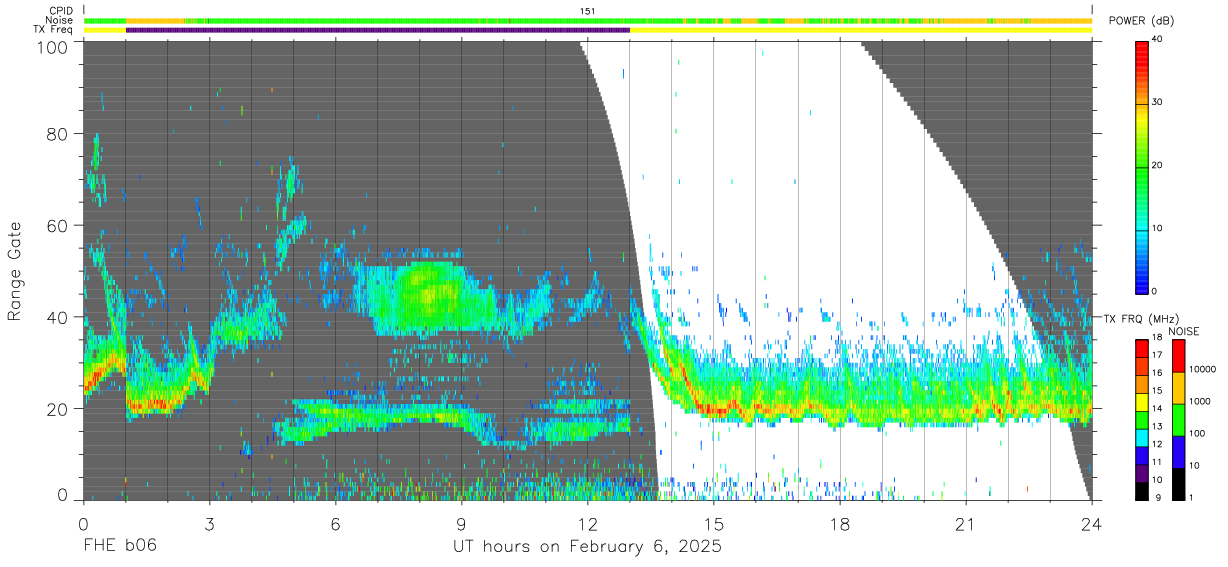
Task: Click the 18 tick on the UT hours axis
Action: click(x=840, y=524)
